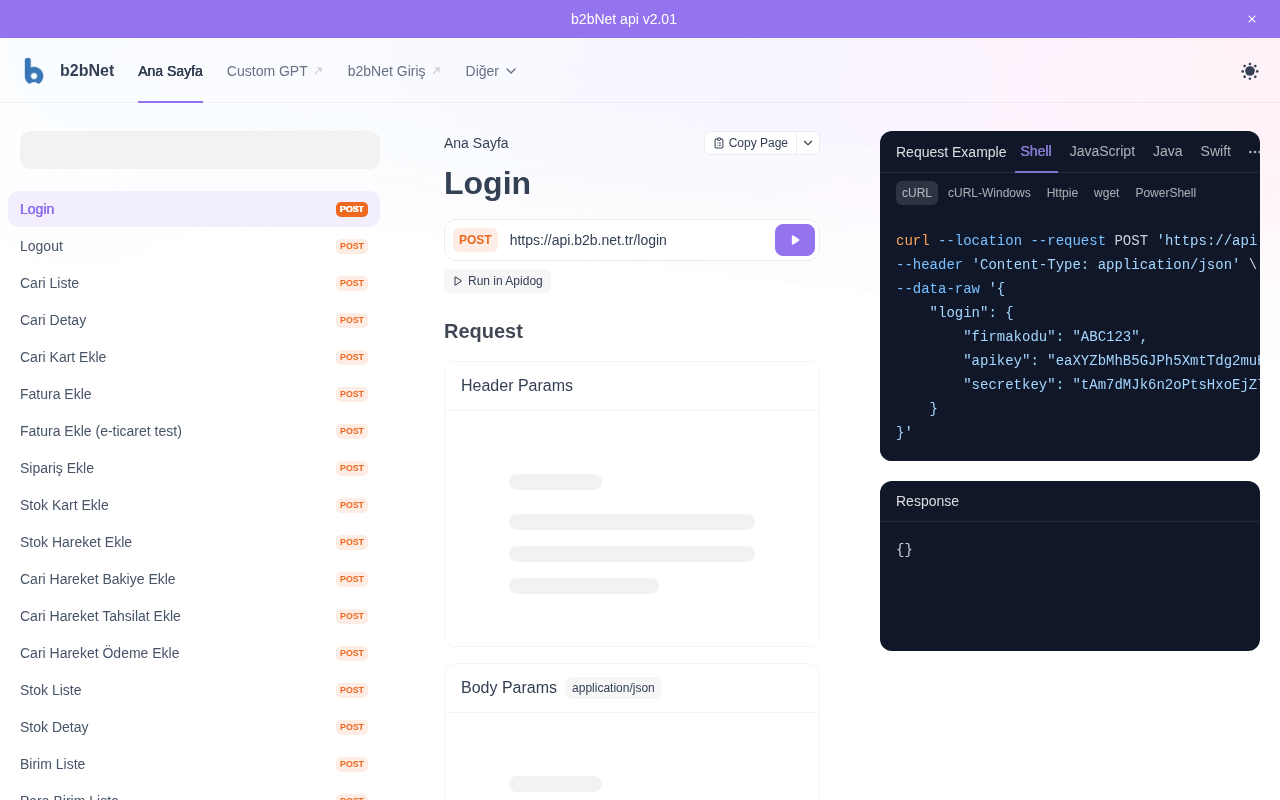
Task: Switch to the JavaScript code tab
Action: [1102, 151]
